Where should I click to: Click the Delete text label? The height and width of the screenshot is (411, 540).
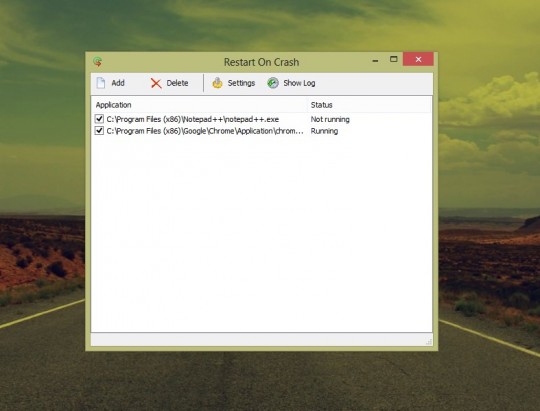tap(177, 83)
